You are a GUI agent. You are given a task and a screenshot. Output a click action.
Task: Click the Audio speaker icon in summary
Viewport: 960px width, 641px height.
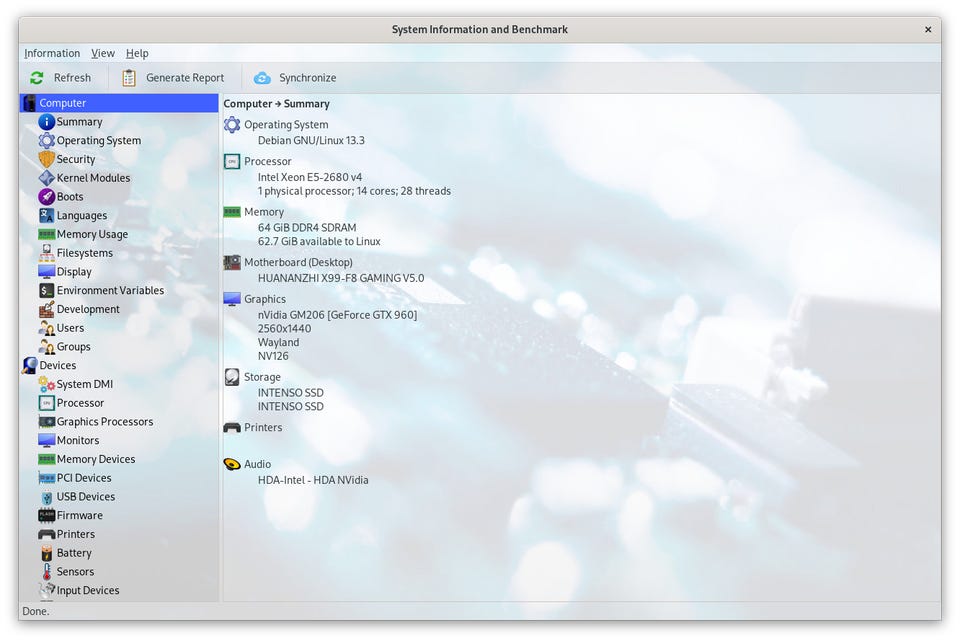[232, 464]
